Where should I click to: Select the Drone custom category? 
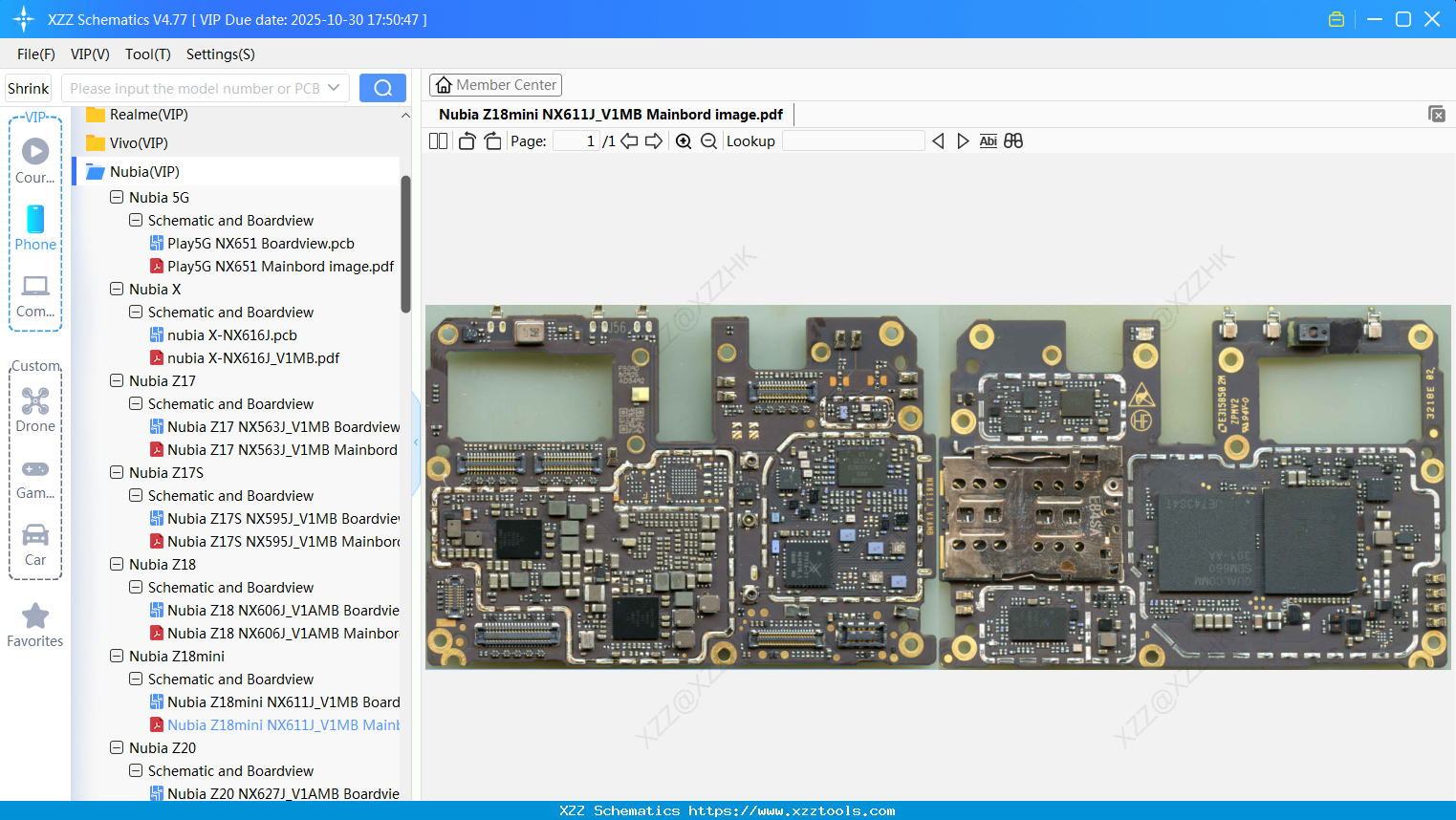[35, 409]
